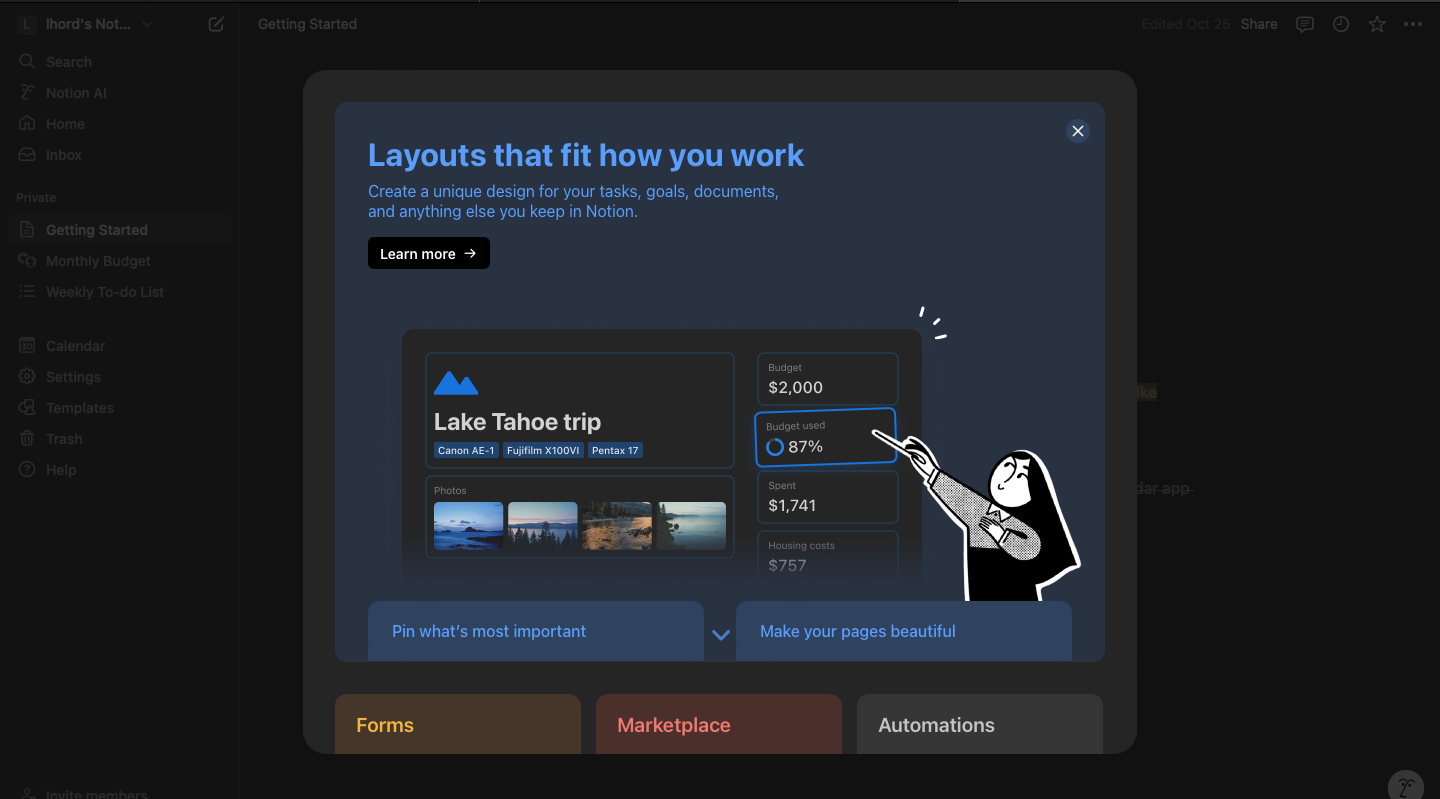
Task: Open the Calendar icon in the sidebar
Action: coord(27,346)
